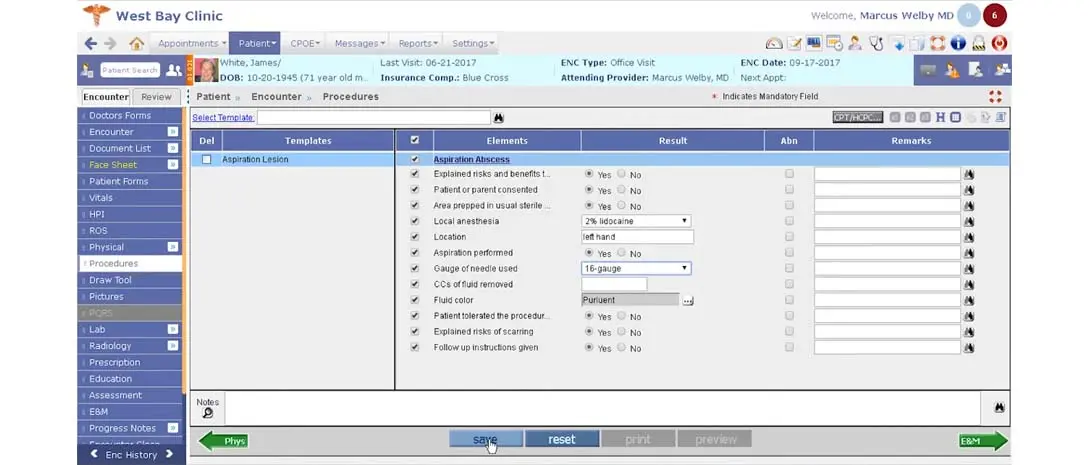Viewport: 1089px width, 465px height.
Task: Check the Abn box for Location row
Action: tap(789, 237)
